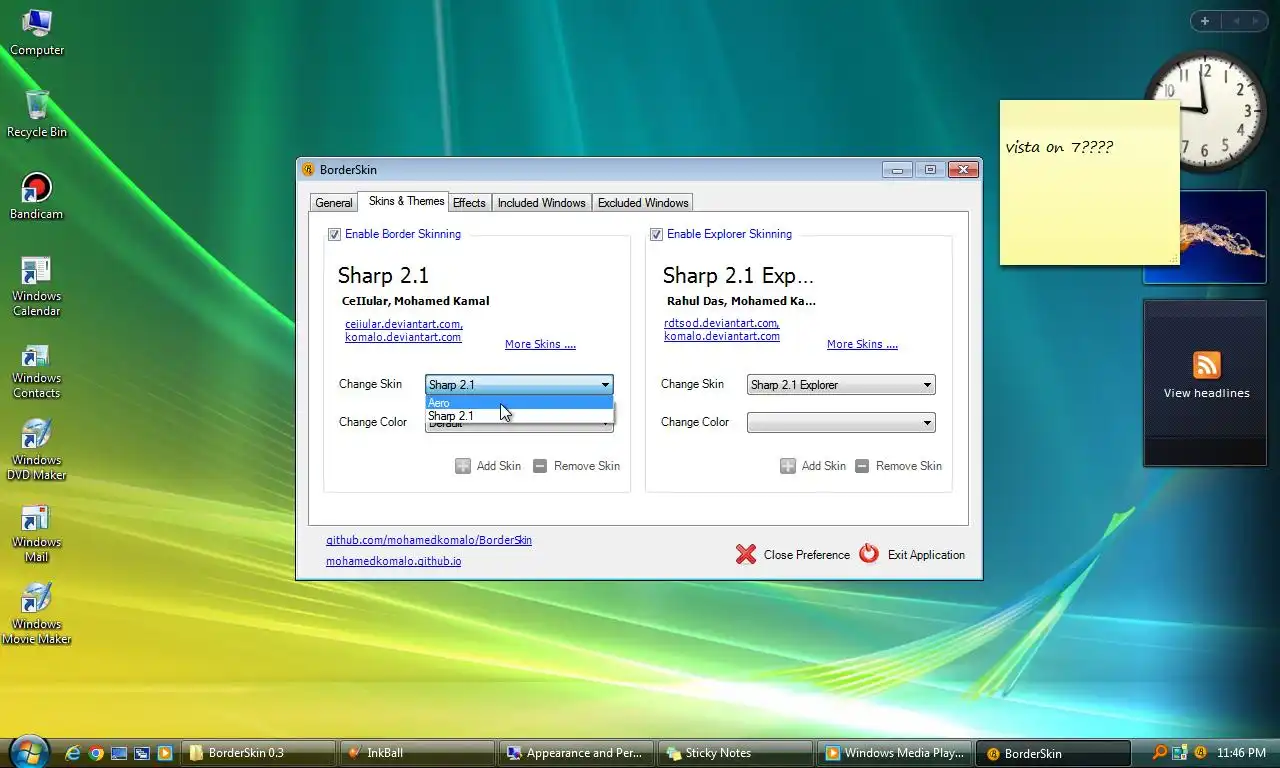Click the slideshow picture gadget
The height and width of the screenshot is (768, 1280).
click(x=1223, y=238)
